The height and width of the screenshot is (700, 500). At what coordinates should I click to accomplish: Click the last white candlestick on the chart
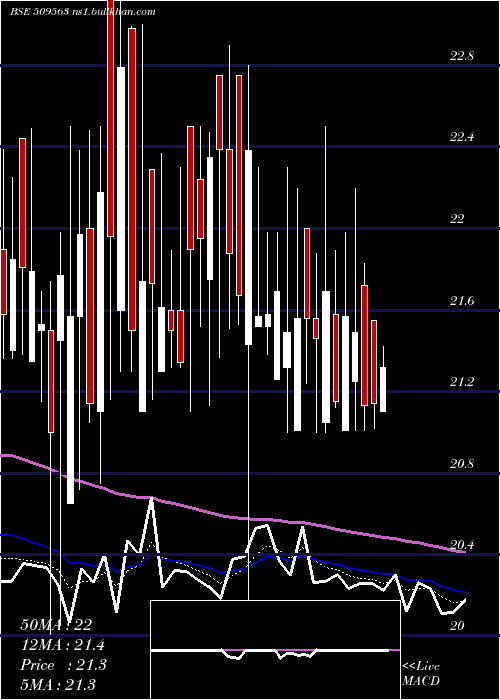coord(383,389)
